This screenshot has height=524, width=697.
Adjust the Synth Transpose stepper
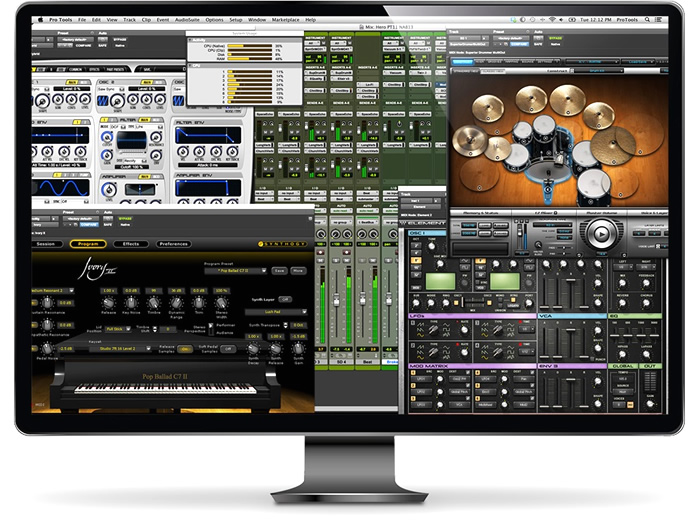(286, 325)
